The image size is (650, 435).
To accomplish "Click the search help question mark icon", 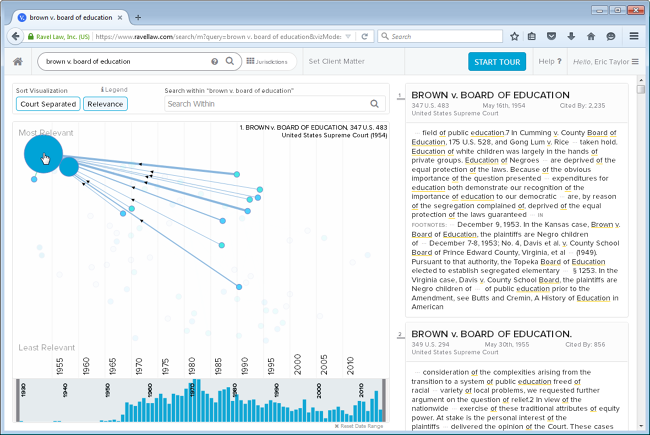I will pyautogui.click(x=214, y=61).
